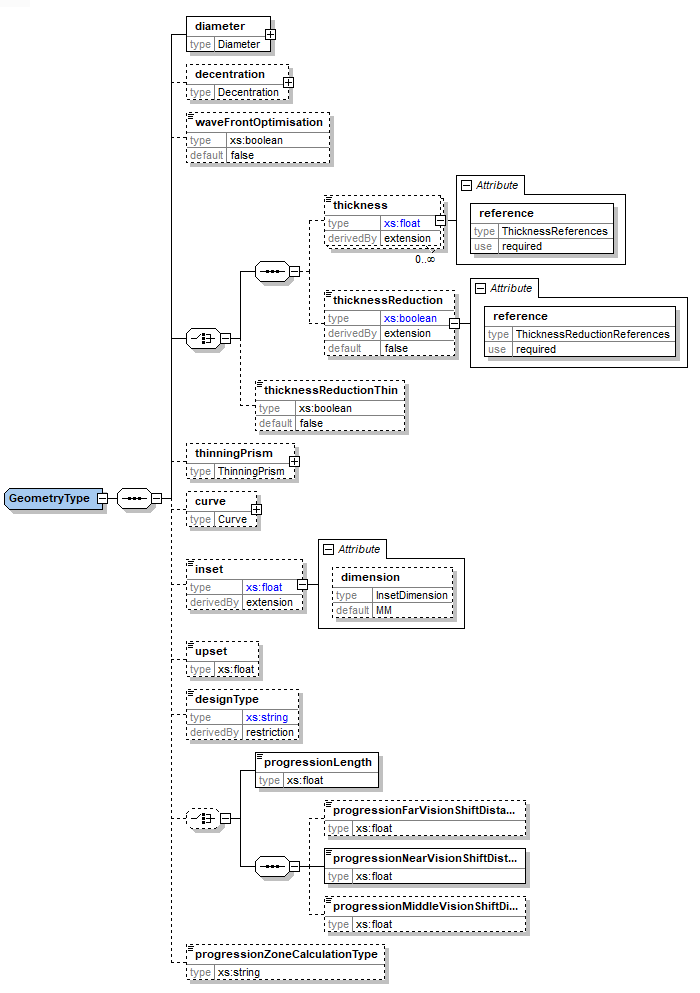Select the thicknessReductionThin element
The image size is (700, 993).
click(x=330, y=390)
